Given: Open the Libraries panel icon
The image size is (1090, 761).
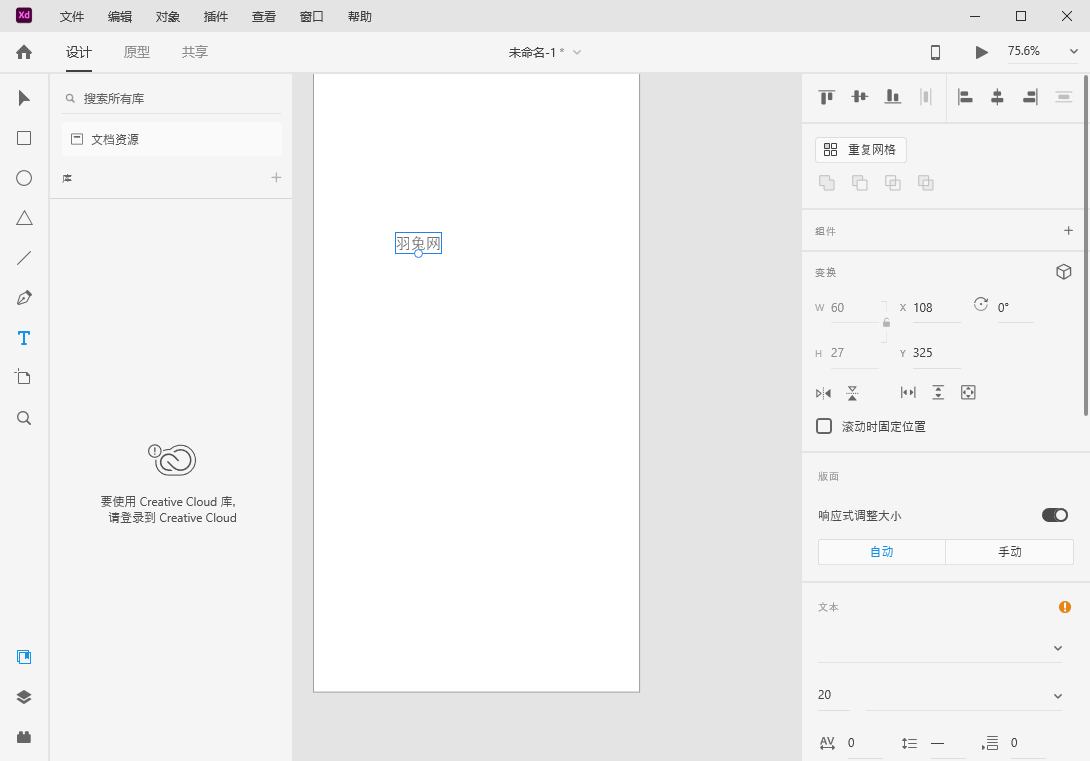Looking at the screenshot, I should [x=24, y=657].
